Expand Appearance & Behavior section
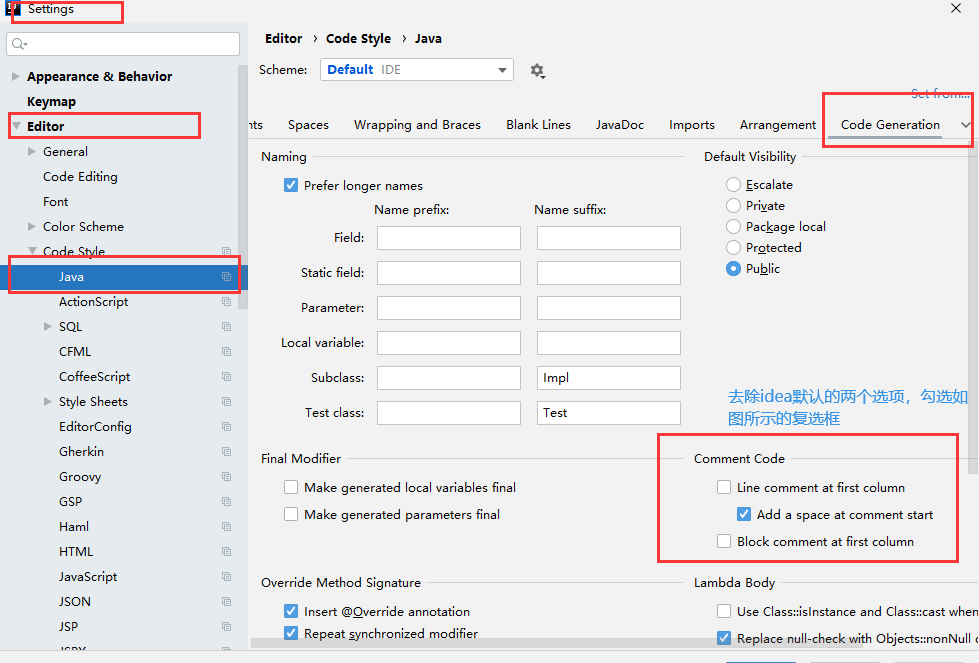This screenshot has width=979, height=663. point(16,76)
